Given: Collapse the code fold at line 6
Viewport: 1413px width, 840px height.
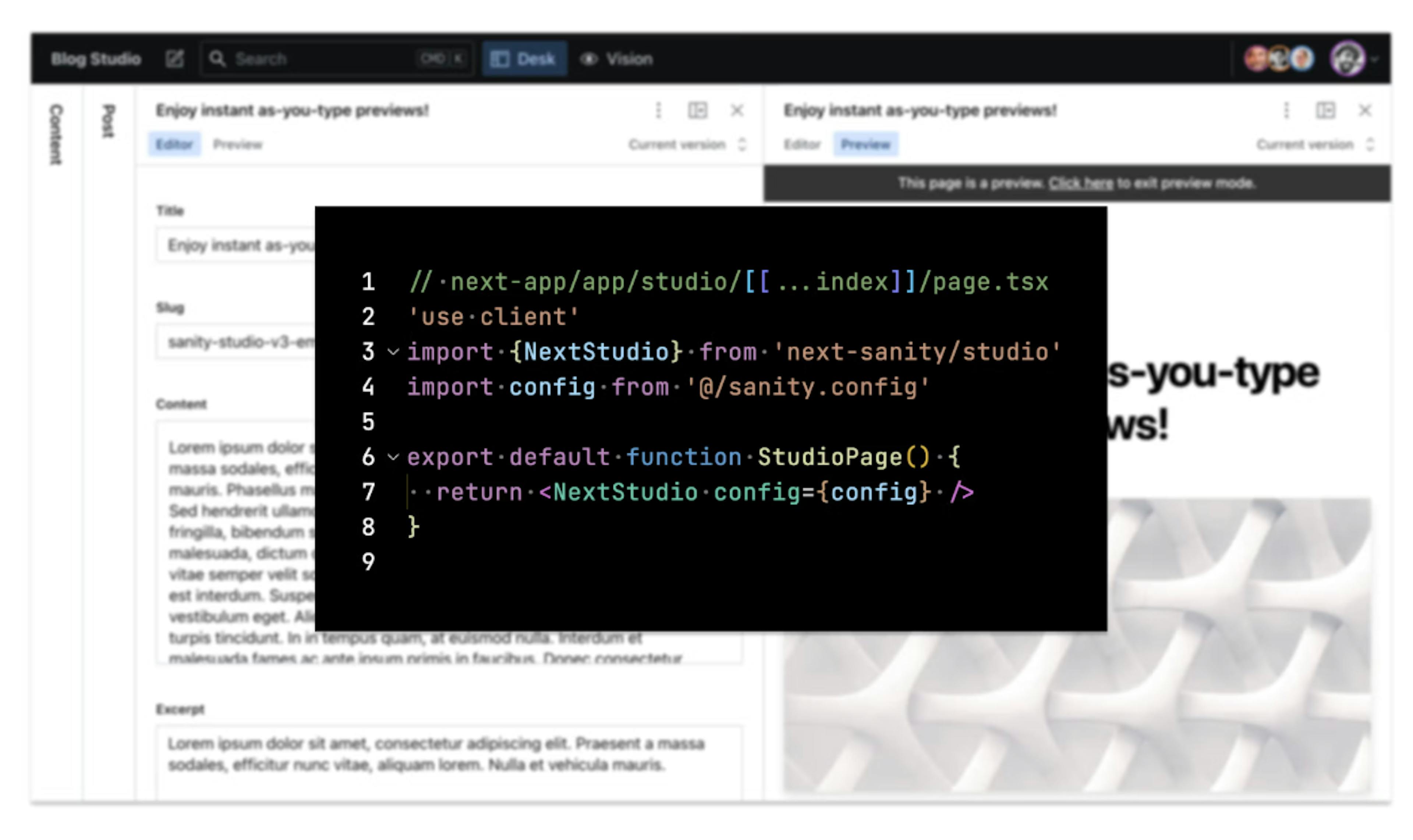Looking at the screenshot, I should pyautogui.click(x=393, y=458).
